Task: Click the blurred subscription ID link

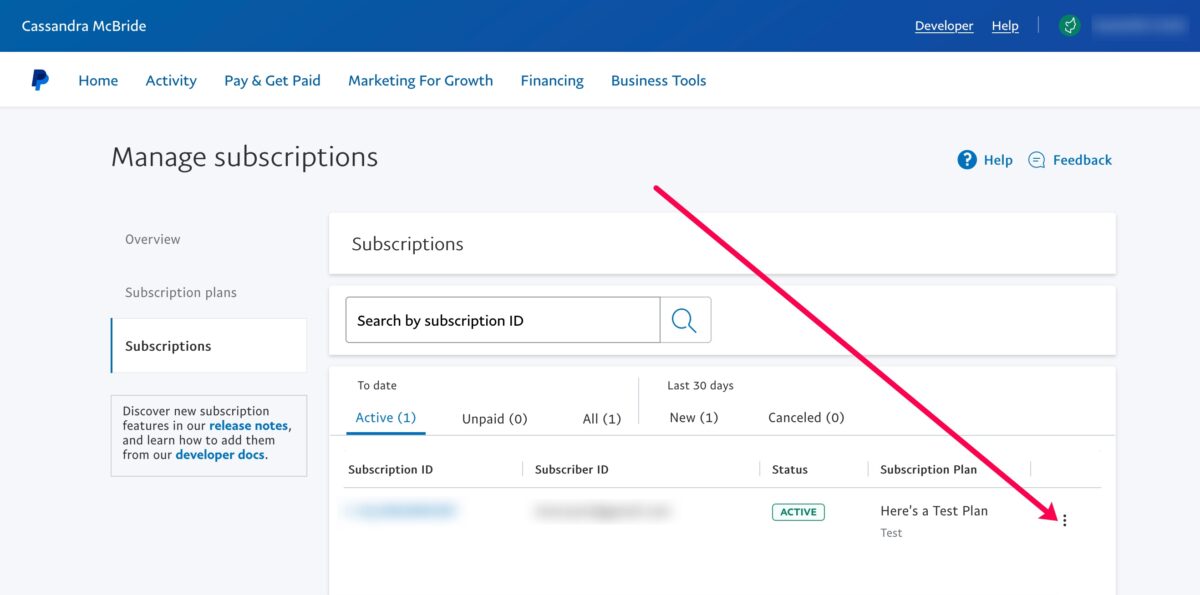Action: click(x=400, y=511)
